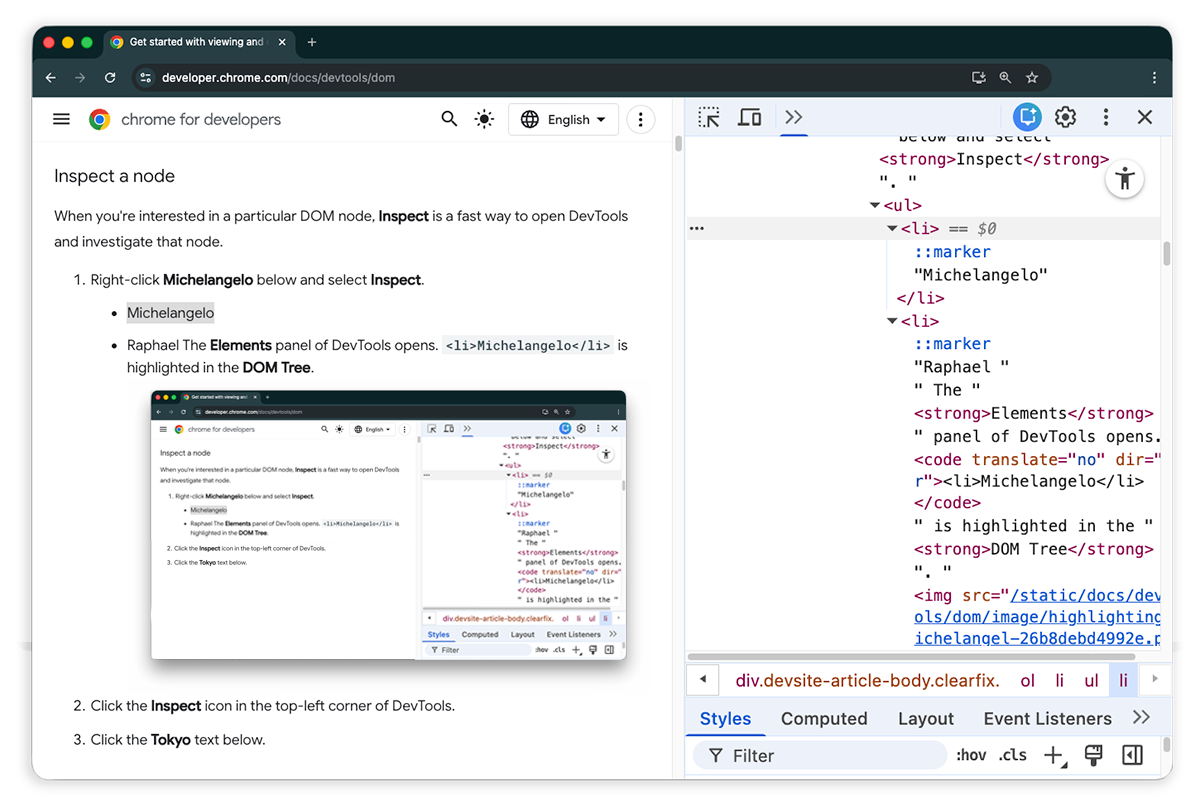Toggle the rendering emulations paintbrush icon
Screen dimensions: 1200x810
click(1093, 756)
